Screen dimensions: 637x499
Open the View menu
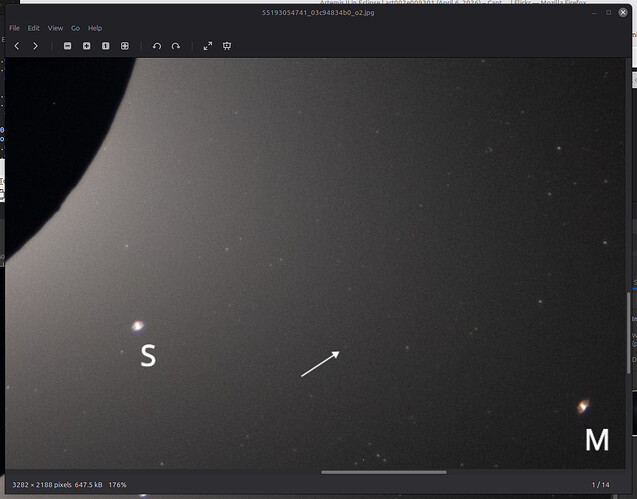point(55,28)
